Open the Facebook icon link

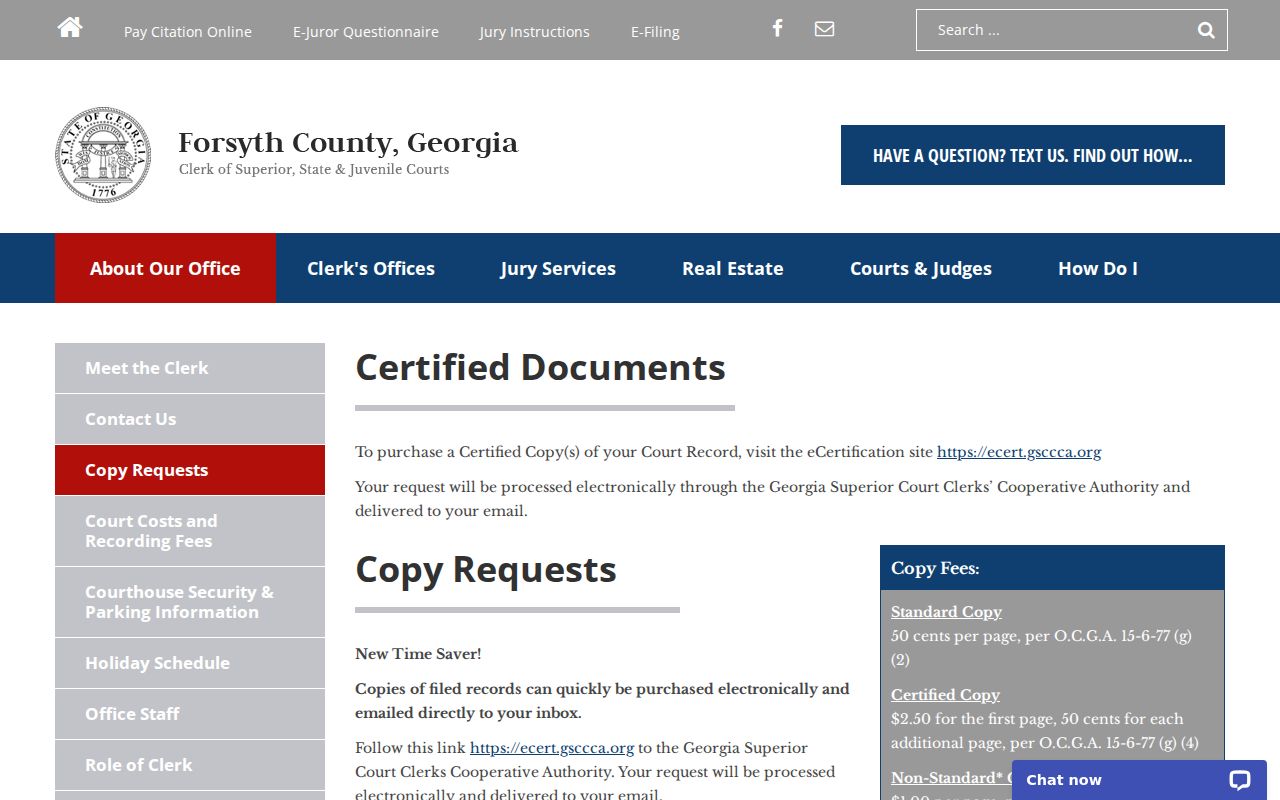coord(777,28)
